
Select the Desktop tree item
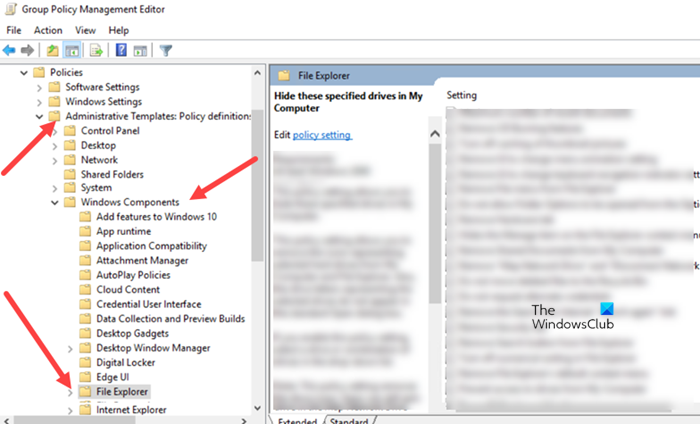click(x=98, y=145)
